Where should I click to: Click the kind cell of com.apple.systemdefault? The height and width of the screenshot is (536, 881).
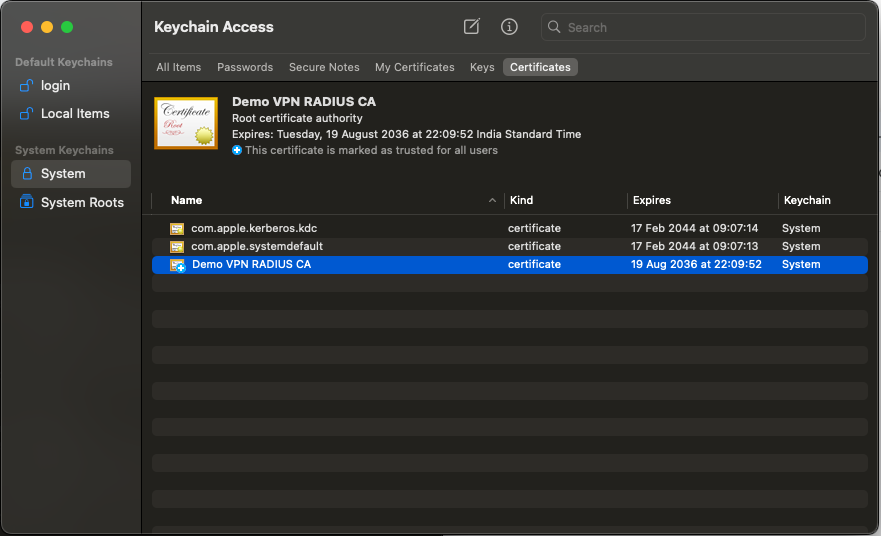pyautogui.click(x=534, y=246)
